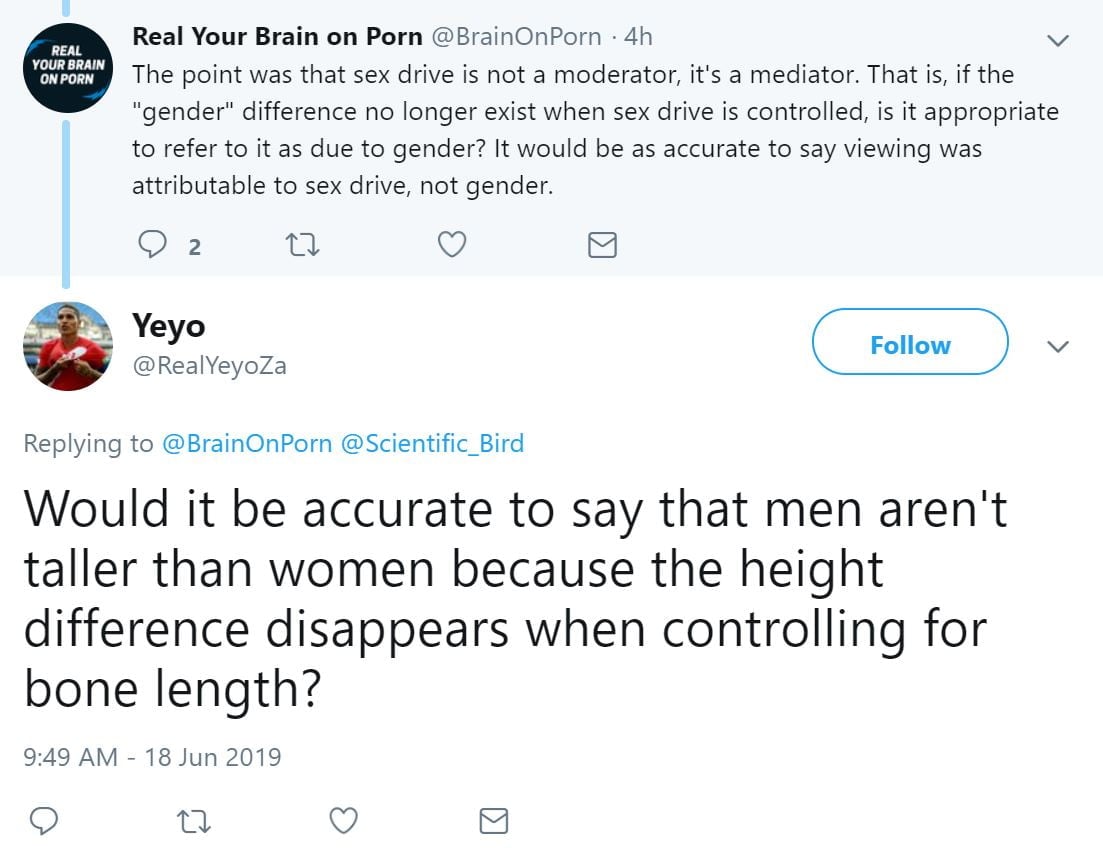Open @BrainOnPorn mention in Replying to line
The height and width of the screenshot is (860, 1103).
[247, 443]
